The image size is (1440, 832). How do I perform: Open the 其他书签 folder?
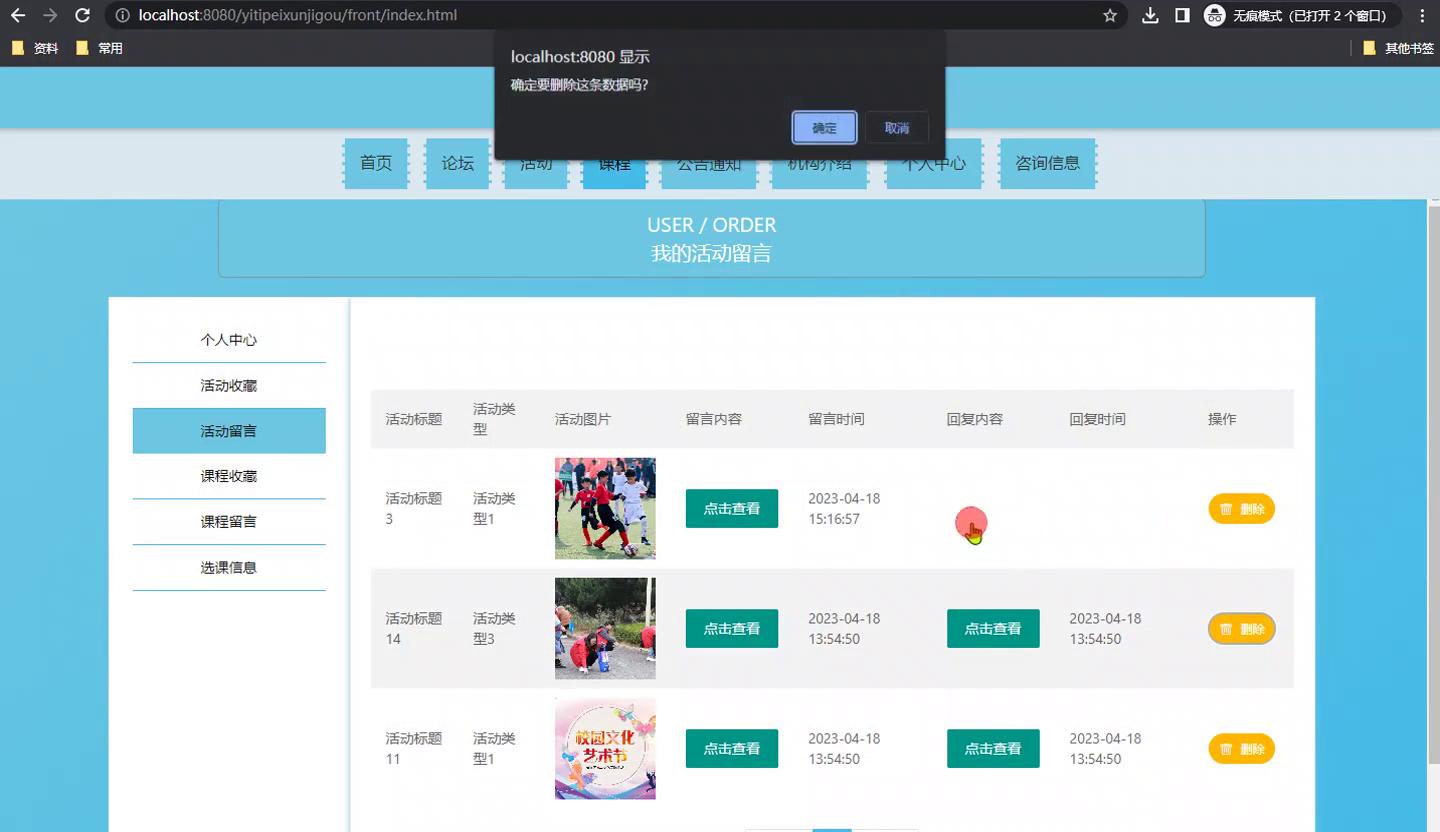pyautogui.click(x=1398, y=48)
